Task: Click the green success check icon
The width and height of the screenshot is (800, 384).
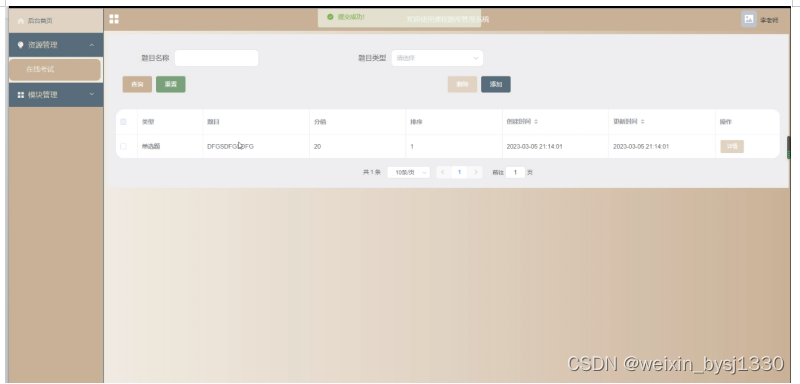Action: pos(330,17)
